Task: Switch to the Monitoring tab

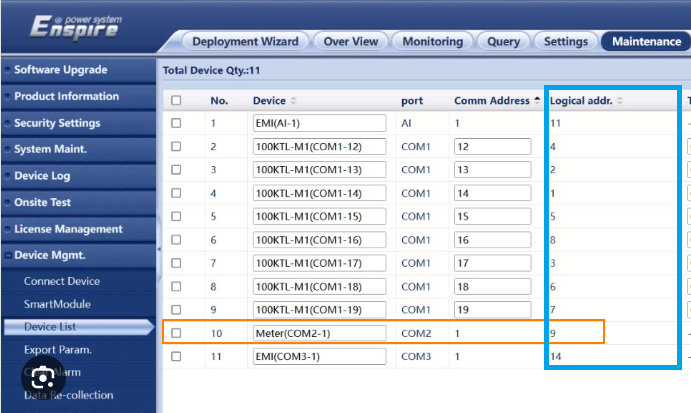Action: click(432, 41)
